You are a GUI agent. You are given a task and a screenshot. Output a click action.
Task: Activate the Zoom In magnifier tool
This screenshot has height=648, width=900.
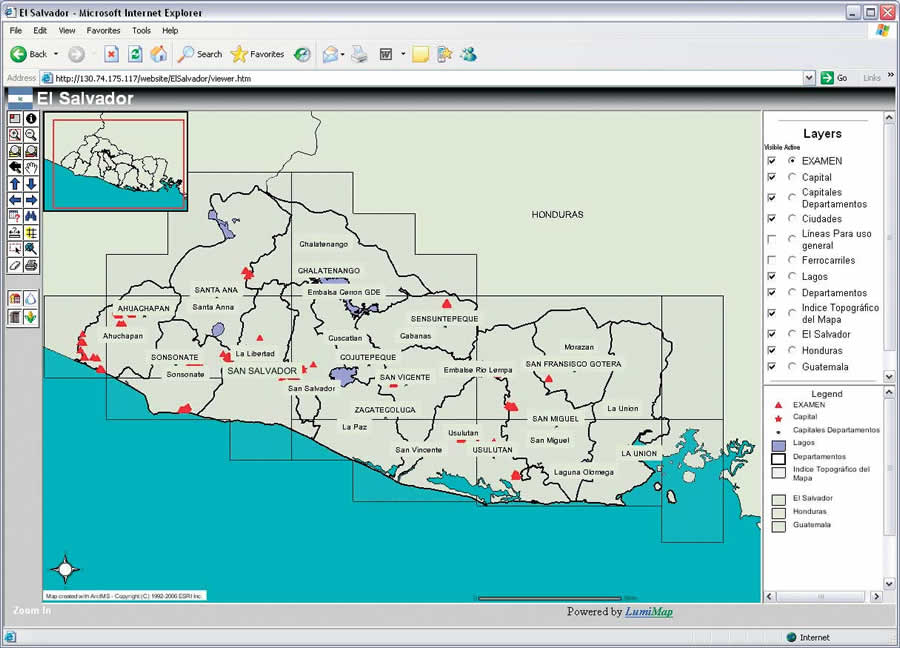[x=15, y=135]
